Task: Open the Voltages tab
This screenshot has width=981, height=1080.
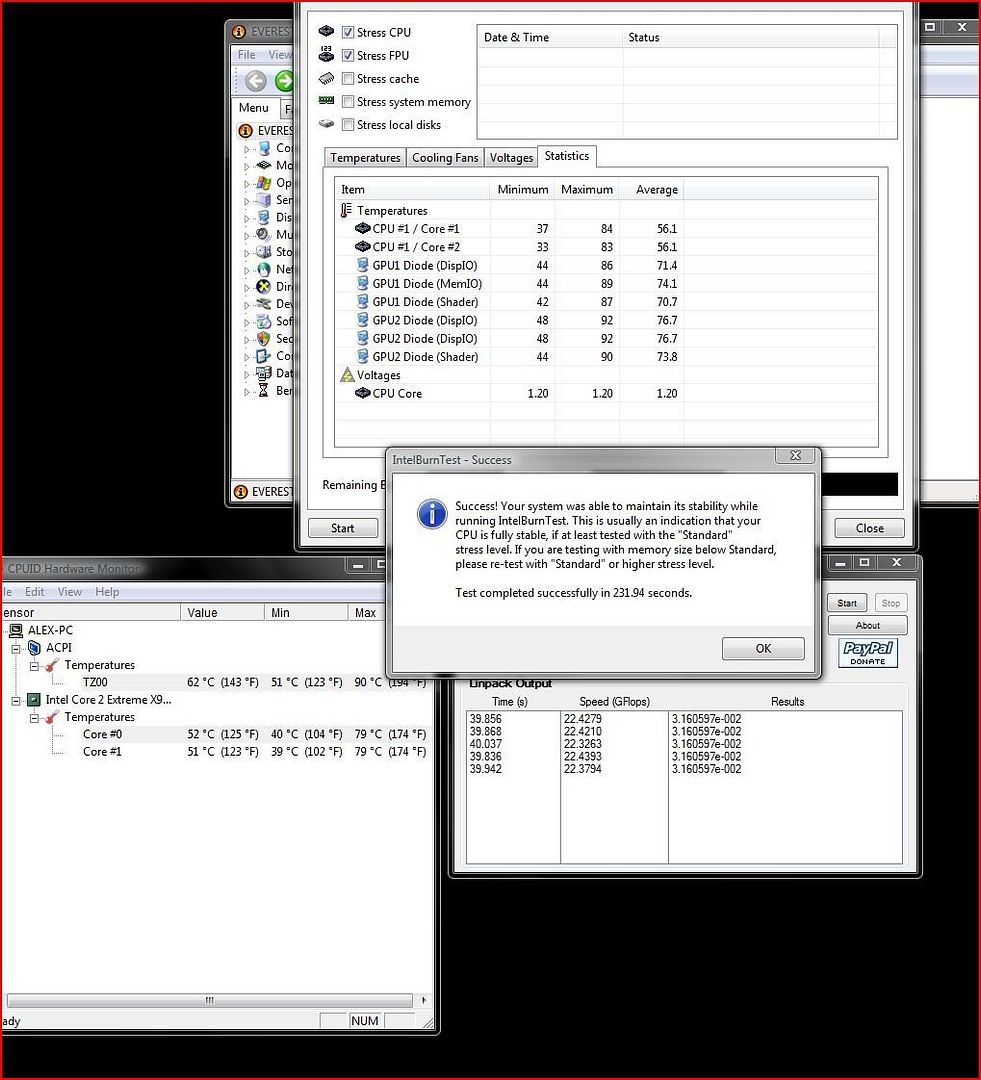Action: coord(511,158)
